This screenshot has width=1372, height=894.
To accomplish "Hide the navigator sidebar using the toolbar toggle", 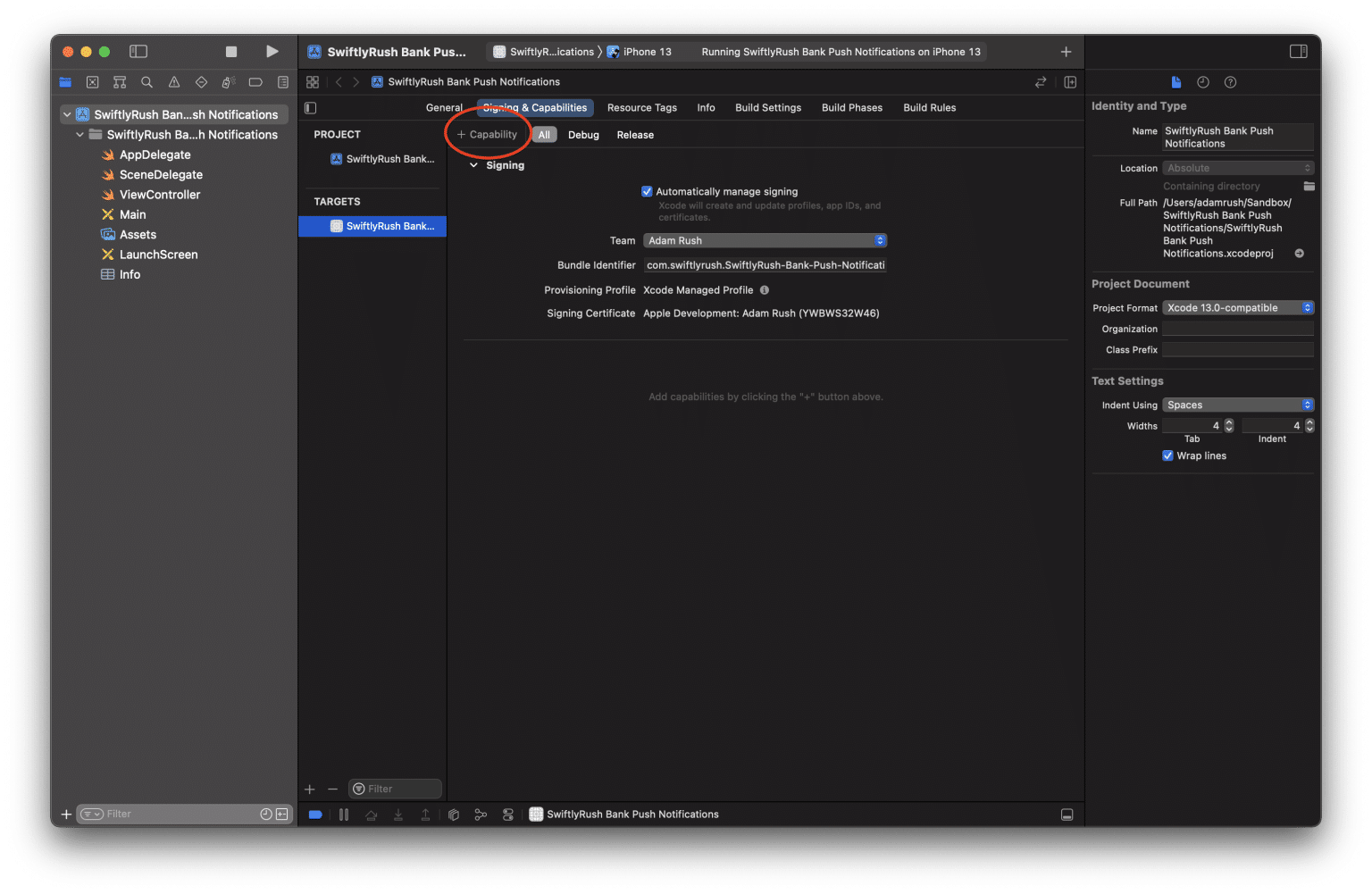I will click(138, 52).
